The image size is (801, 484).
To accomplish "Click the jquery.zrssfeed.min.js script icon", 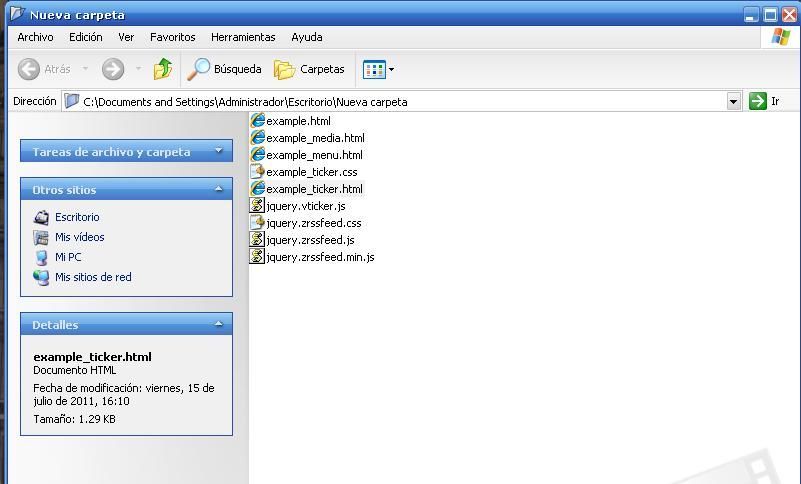I will (x=257, y=256).
